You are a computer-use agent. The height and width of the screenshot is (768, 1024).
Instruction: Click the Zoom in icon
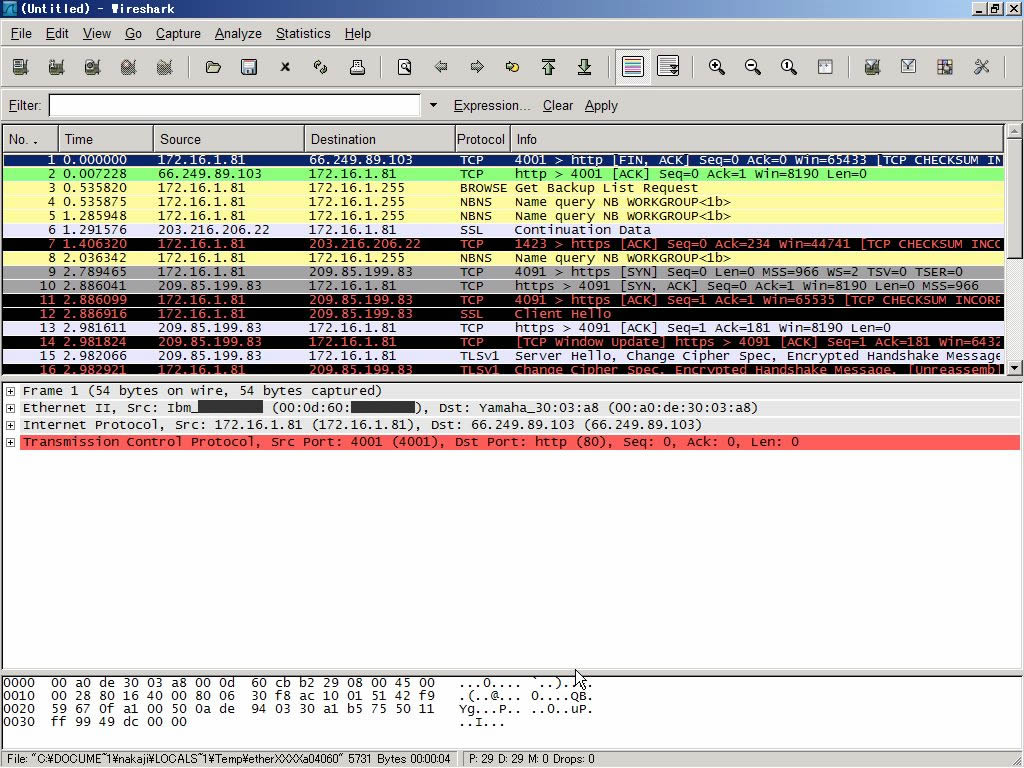click(x=716, y=67)
